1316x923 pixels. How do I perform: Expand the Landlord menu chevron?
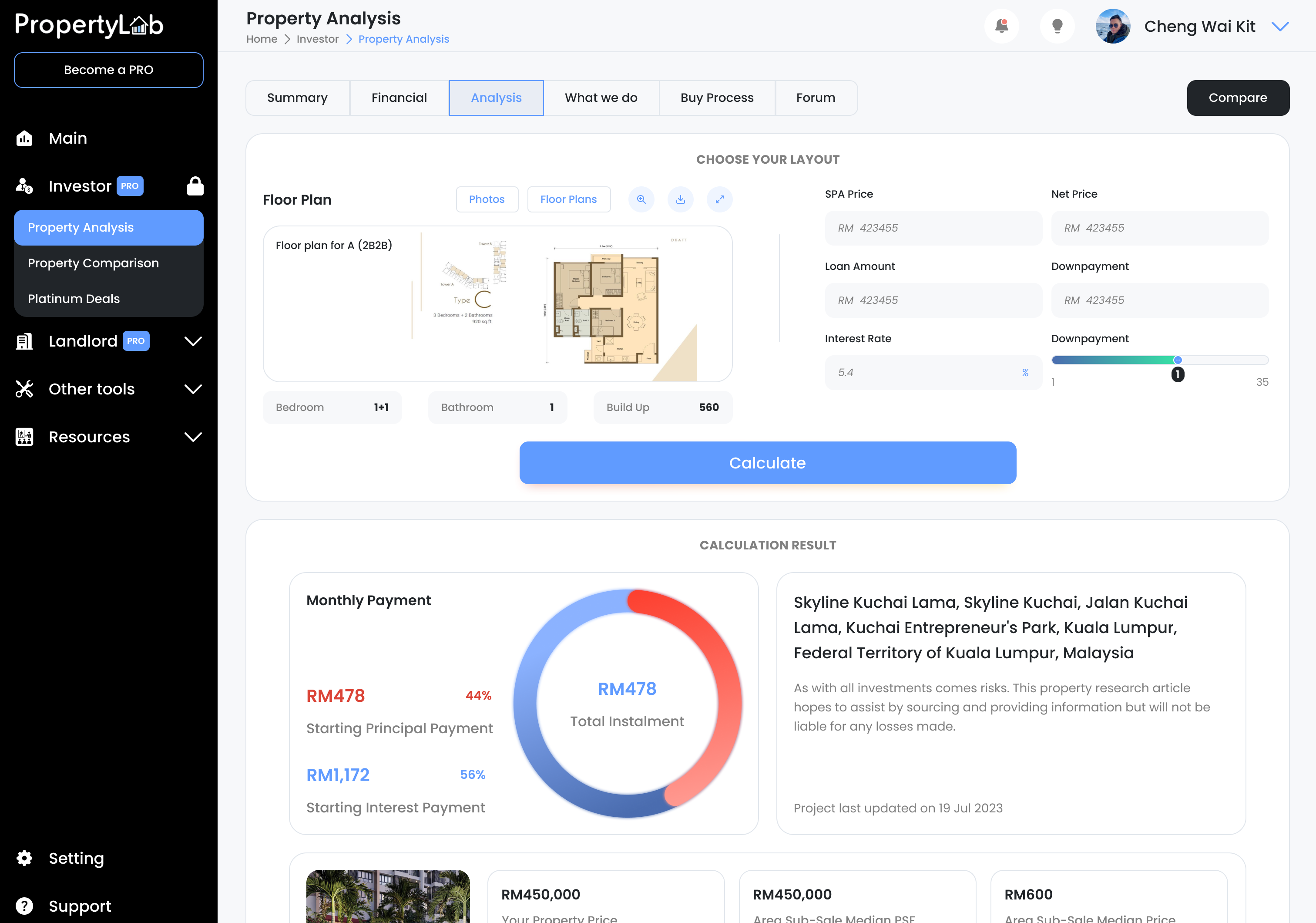point(193,341)
